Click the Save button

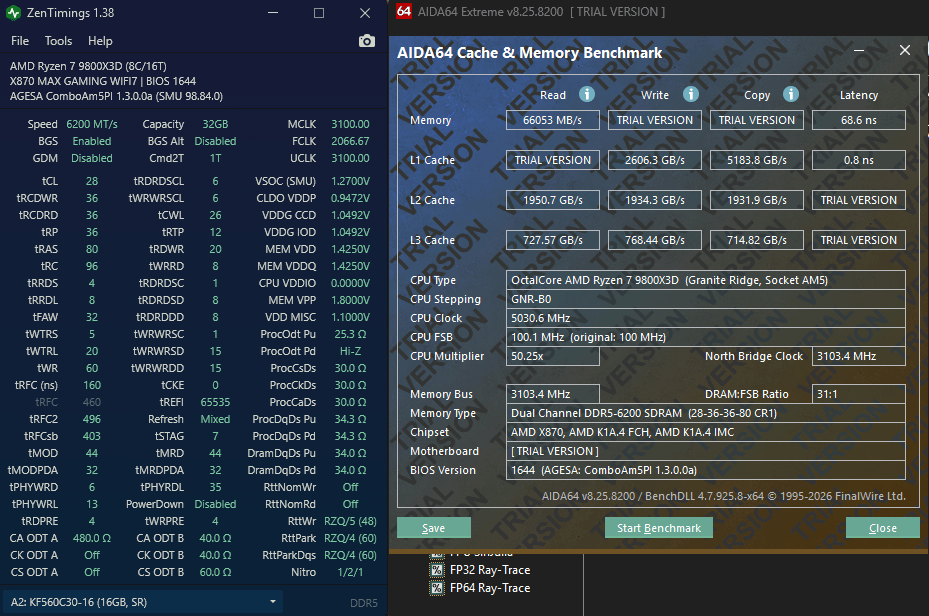click(434, 528)
